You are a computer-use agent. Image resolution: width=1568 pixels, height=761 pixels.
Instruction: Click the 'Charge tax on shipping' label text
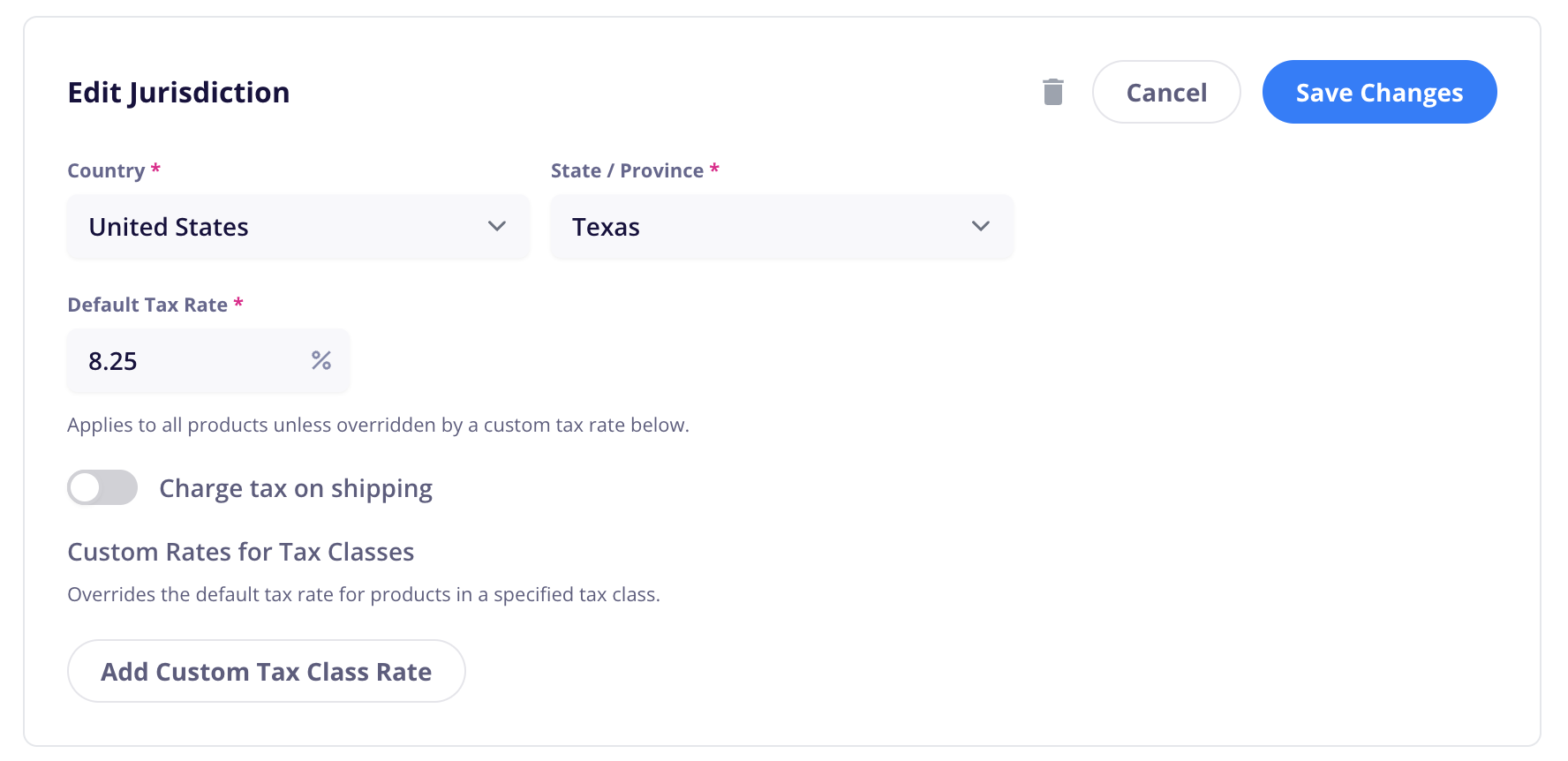pos(296,488)
